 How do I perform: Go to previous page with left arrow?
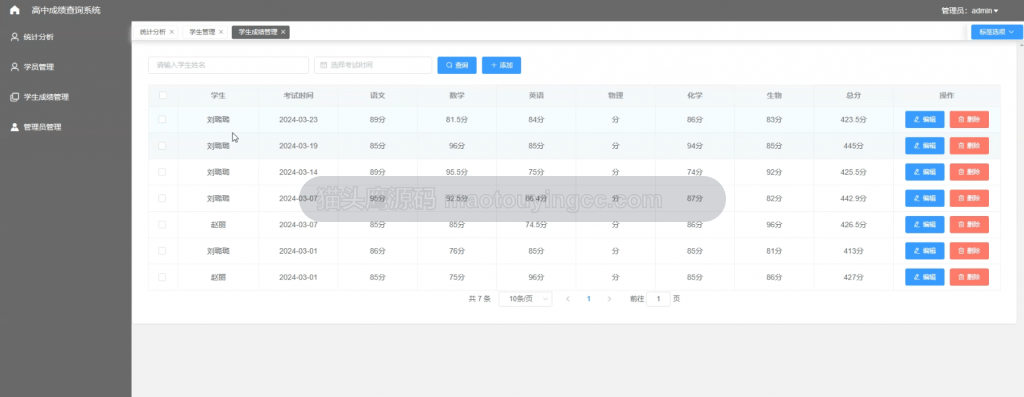click(x=568, y=298)
